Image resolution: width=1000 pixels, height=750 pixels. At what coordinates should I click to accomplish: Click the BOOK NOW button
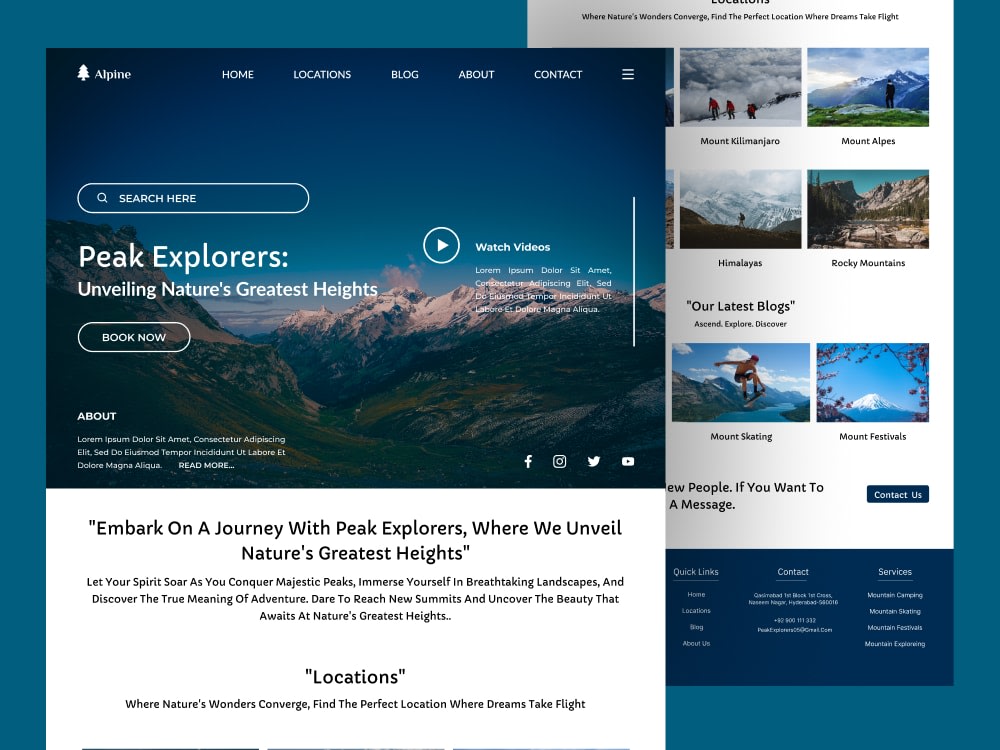tap(134, 337)
